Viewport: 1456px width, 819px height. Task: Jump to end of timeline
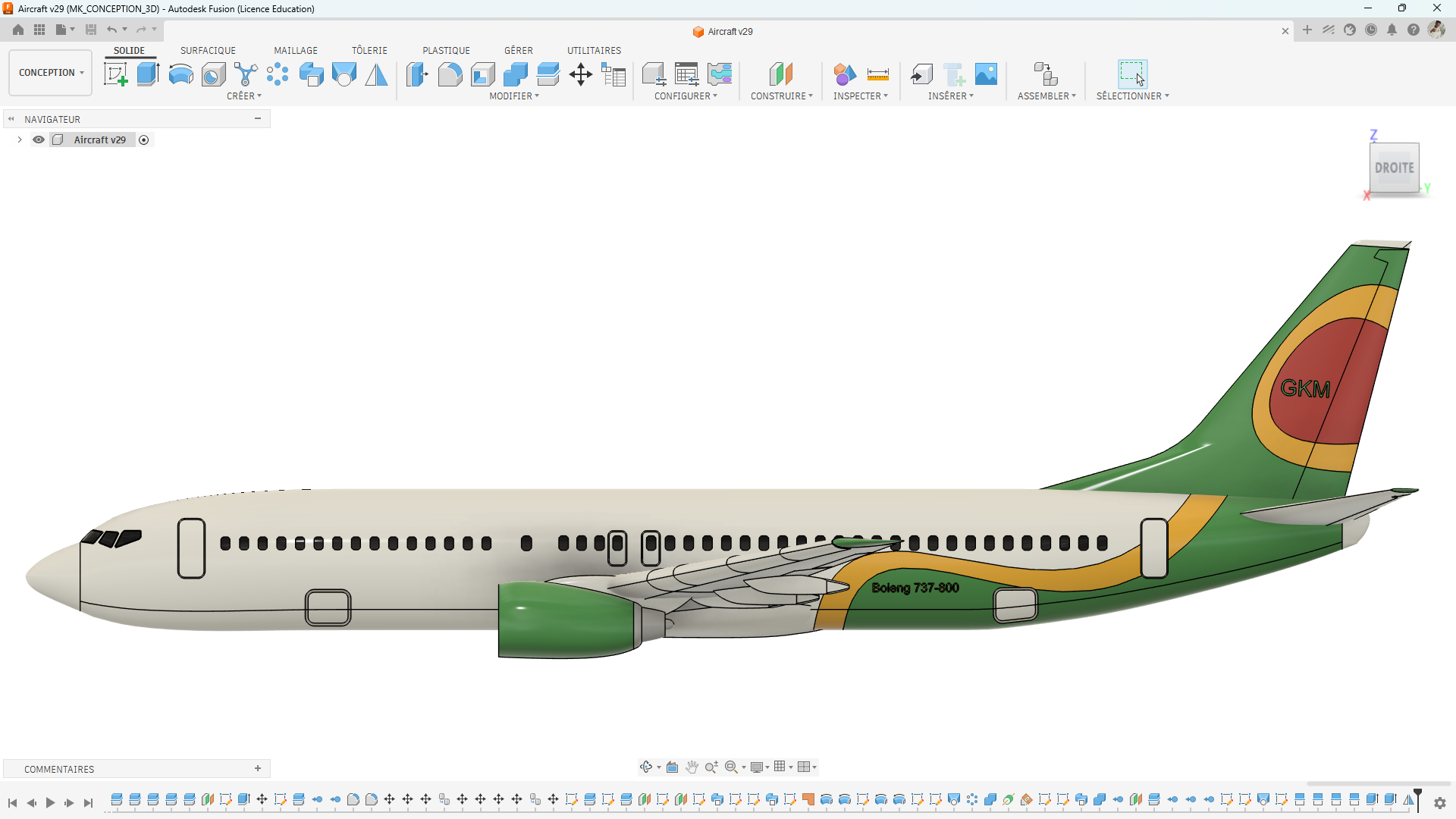[x=88, y=803]
